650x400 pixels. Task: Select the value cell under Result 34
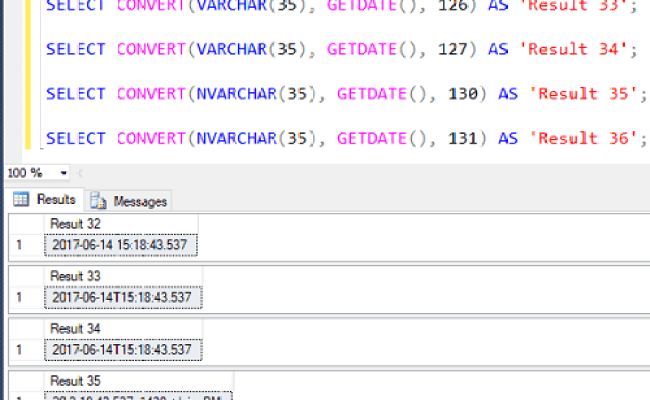[x=123, y=350]
